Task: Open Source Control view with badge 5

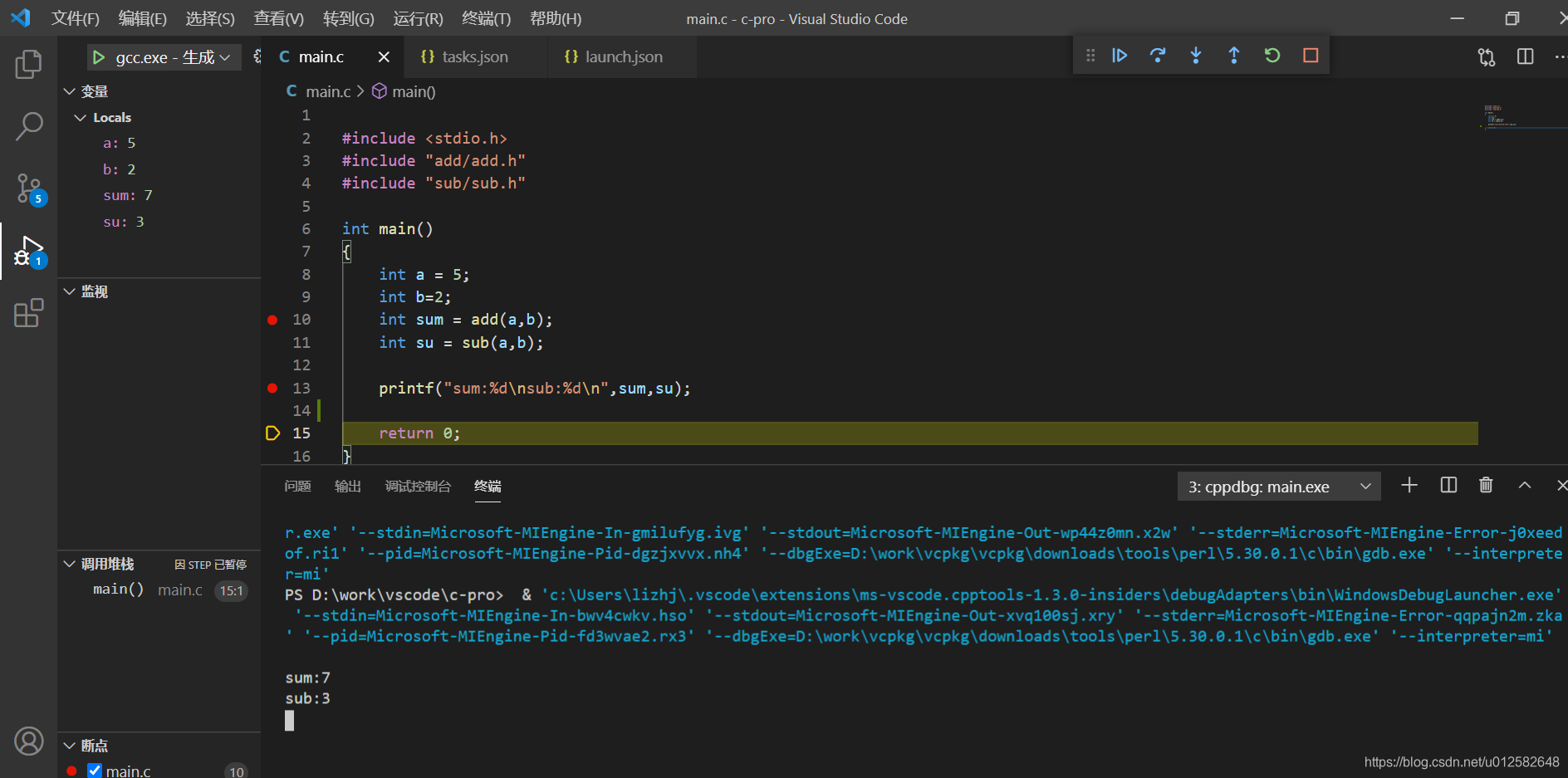Action: [29, 188]
